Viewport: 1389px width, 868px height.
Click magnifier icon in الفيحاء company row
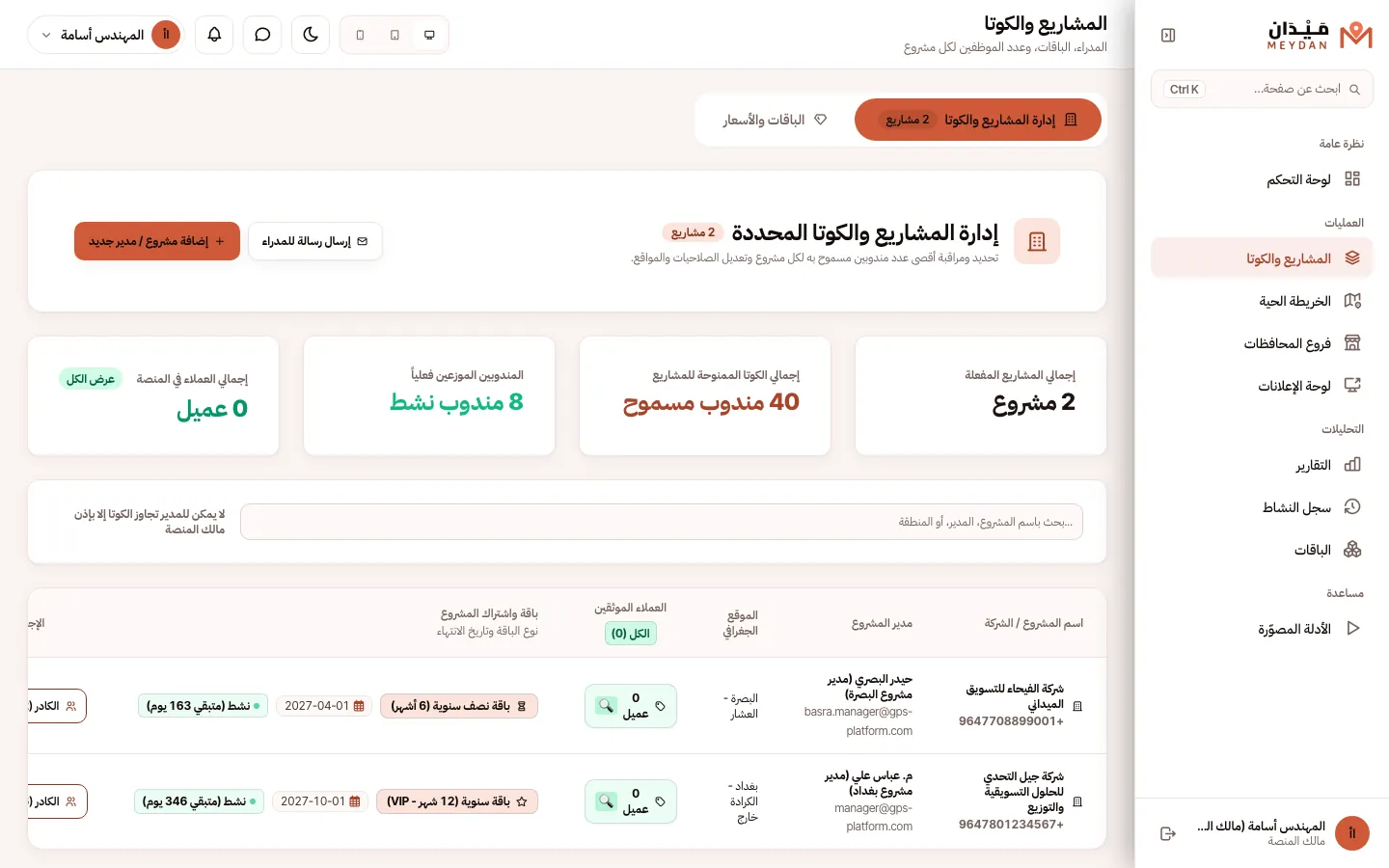(606, 705)
